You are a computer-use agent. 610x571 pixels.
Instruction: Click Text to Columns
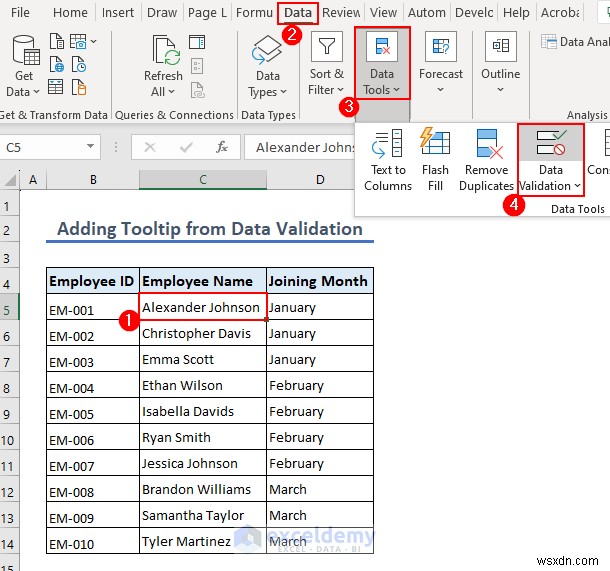click(x=388, y=160)
